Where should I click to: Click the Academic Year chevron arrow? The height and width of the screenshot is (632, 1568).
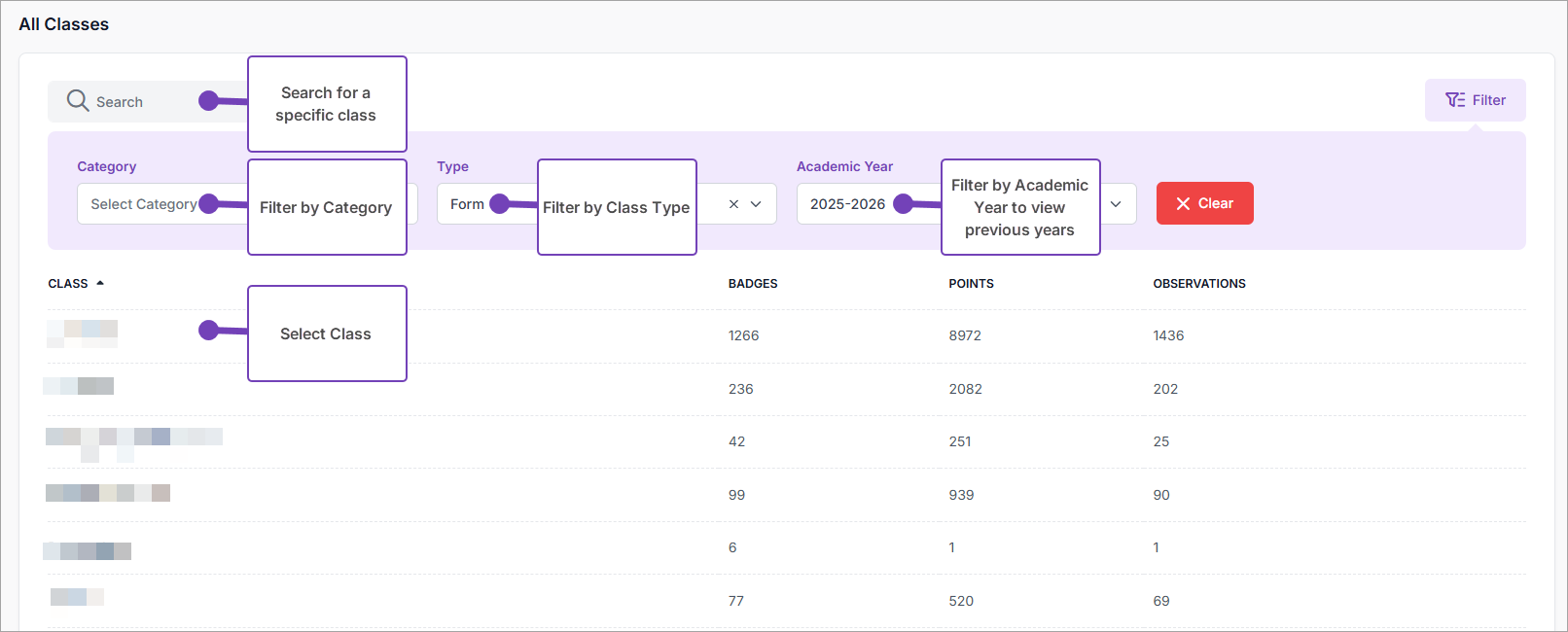[x=1116, y=204]
